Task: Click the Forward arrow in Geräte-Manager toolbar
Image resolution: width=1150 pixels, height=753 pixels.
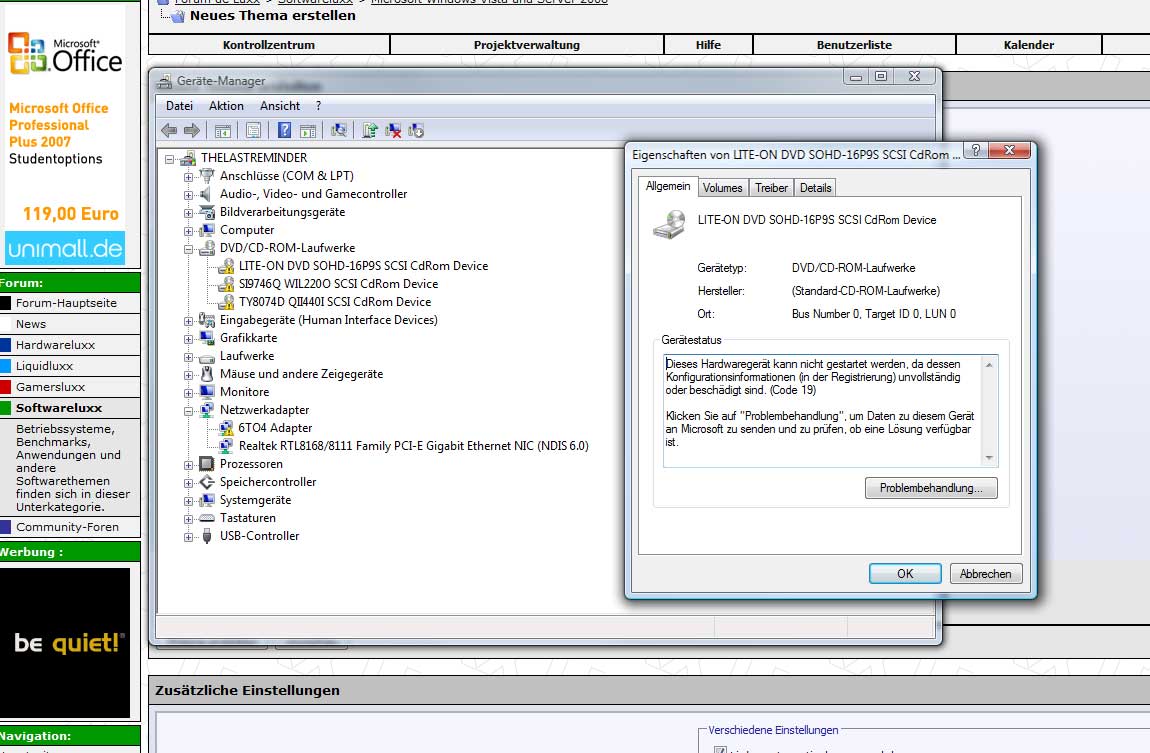Action: (x=192, y=131)
